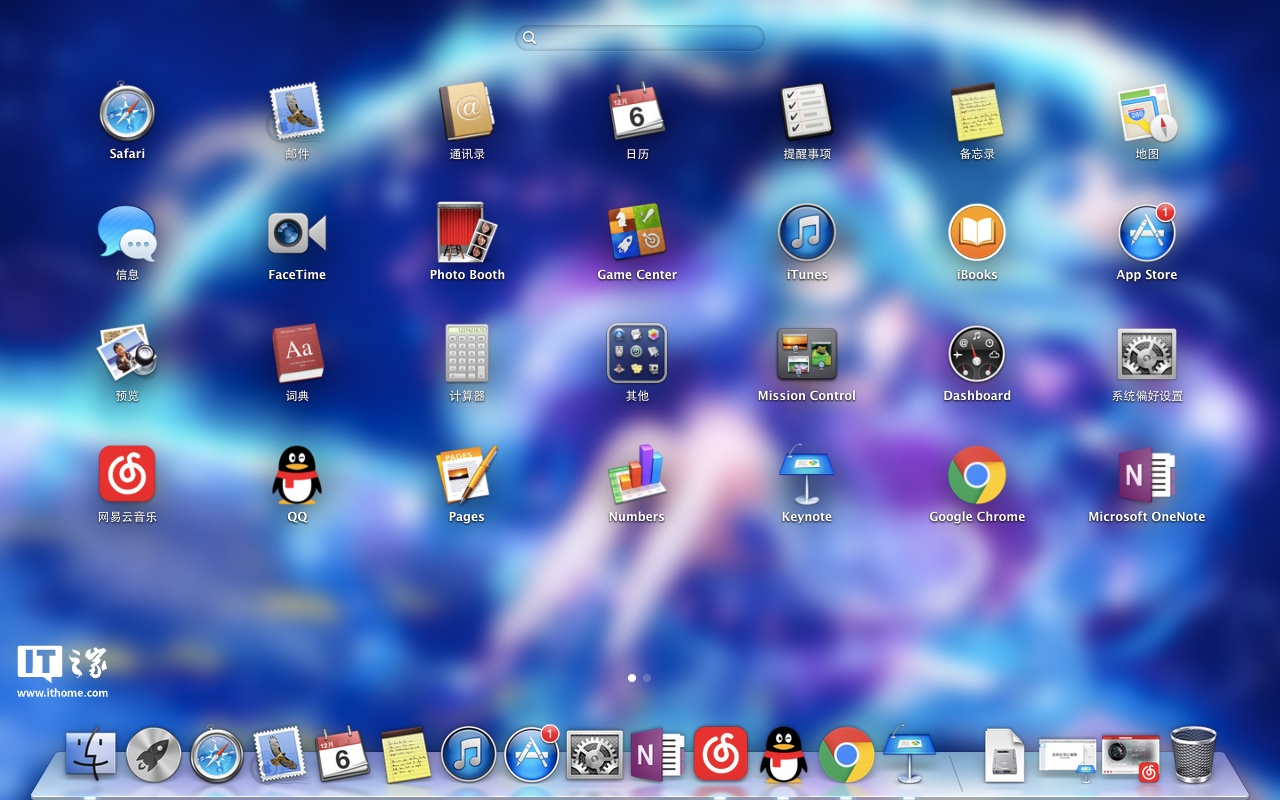The height and width of the screenshot is (800, 1280).
Task: Open Safari from the Launchpad grid
Action: coord(127,112)
